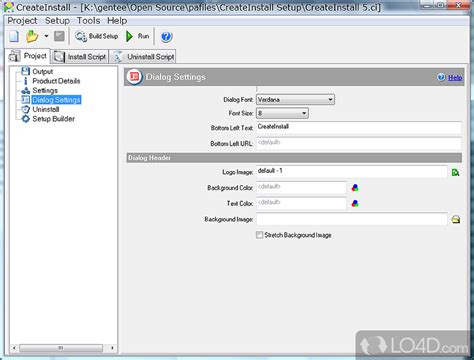
Task: Open the Dialog Font dropdown
Action: [295, 100]
